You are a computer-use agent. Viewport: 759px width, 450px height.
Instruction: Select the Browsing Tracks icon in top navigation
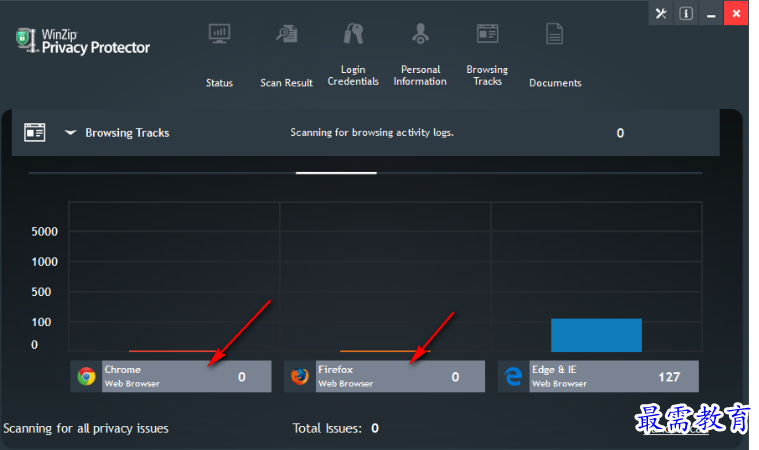(x=487, y=35)
